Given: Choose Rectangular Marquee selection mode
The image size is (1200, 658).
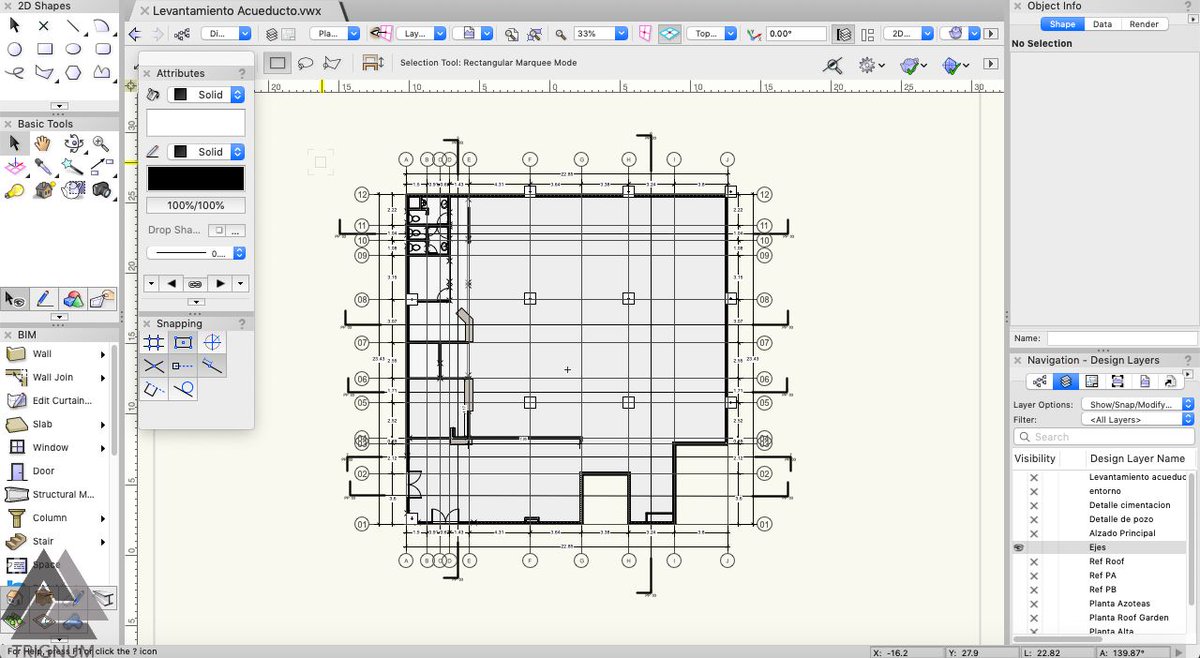Looking at the screenshot, I should pos(278,63).
